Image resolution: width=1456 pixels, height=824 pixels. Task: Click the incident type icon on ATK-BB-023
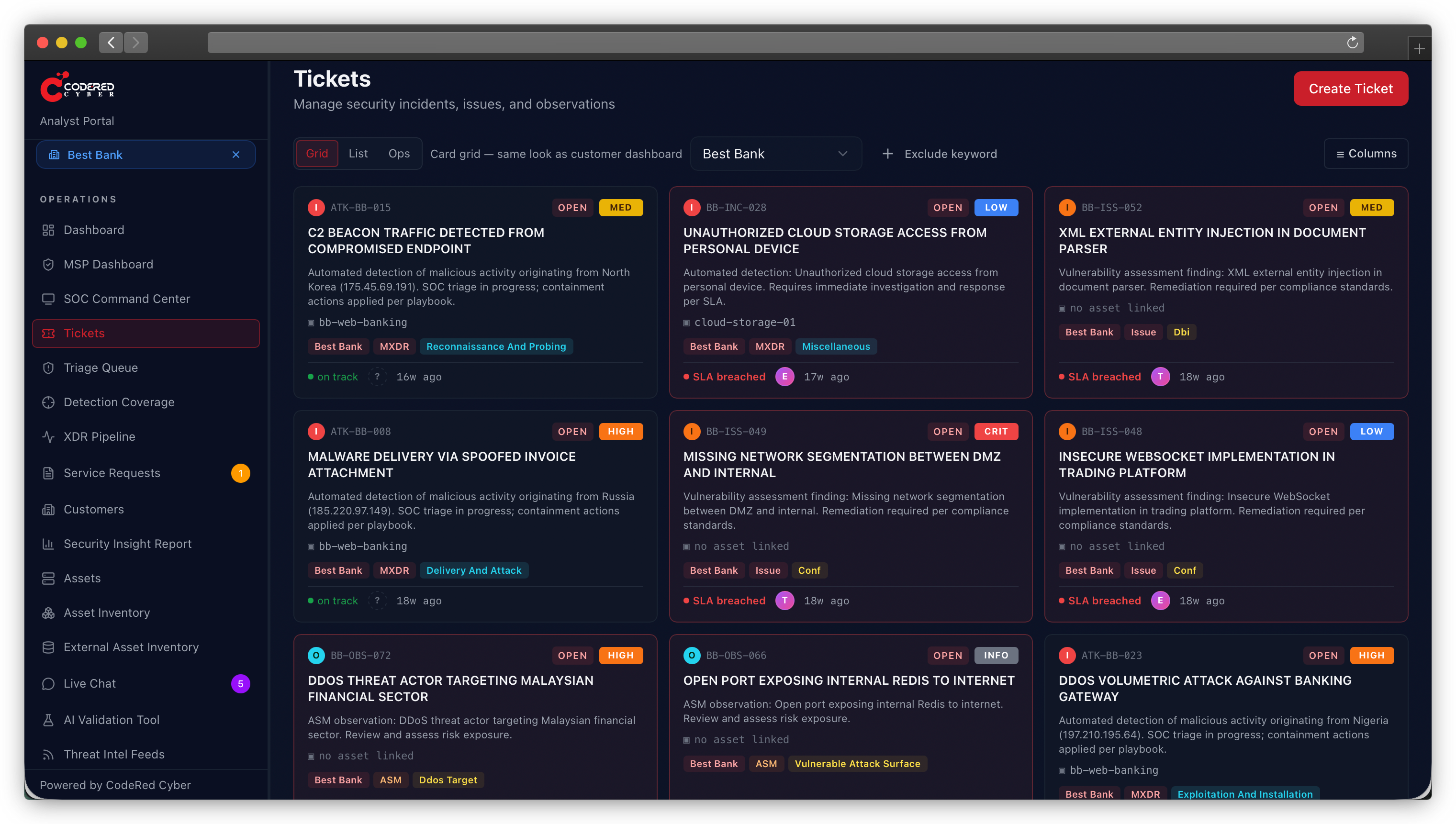pos(1067,656)
